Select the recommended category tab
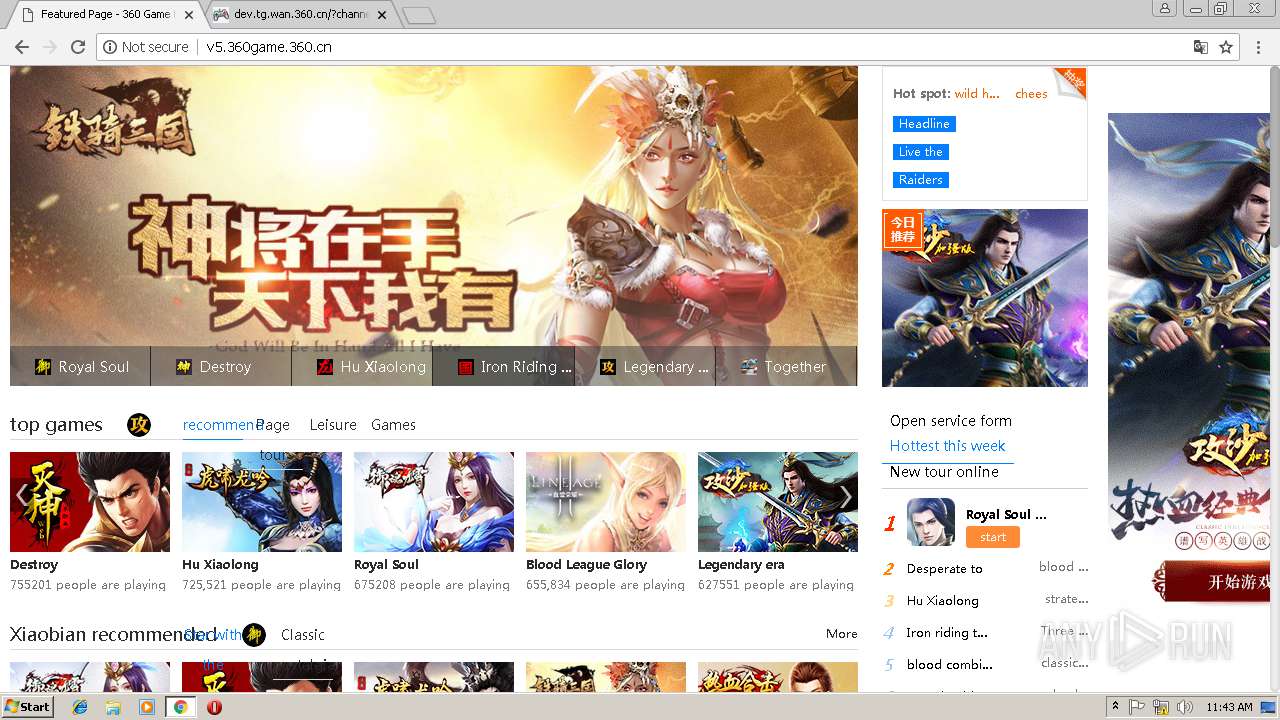 [220, 425]
